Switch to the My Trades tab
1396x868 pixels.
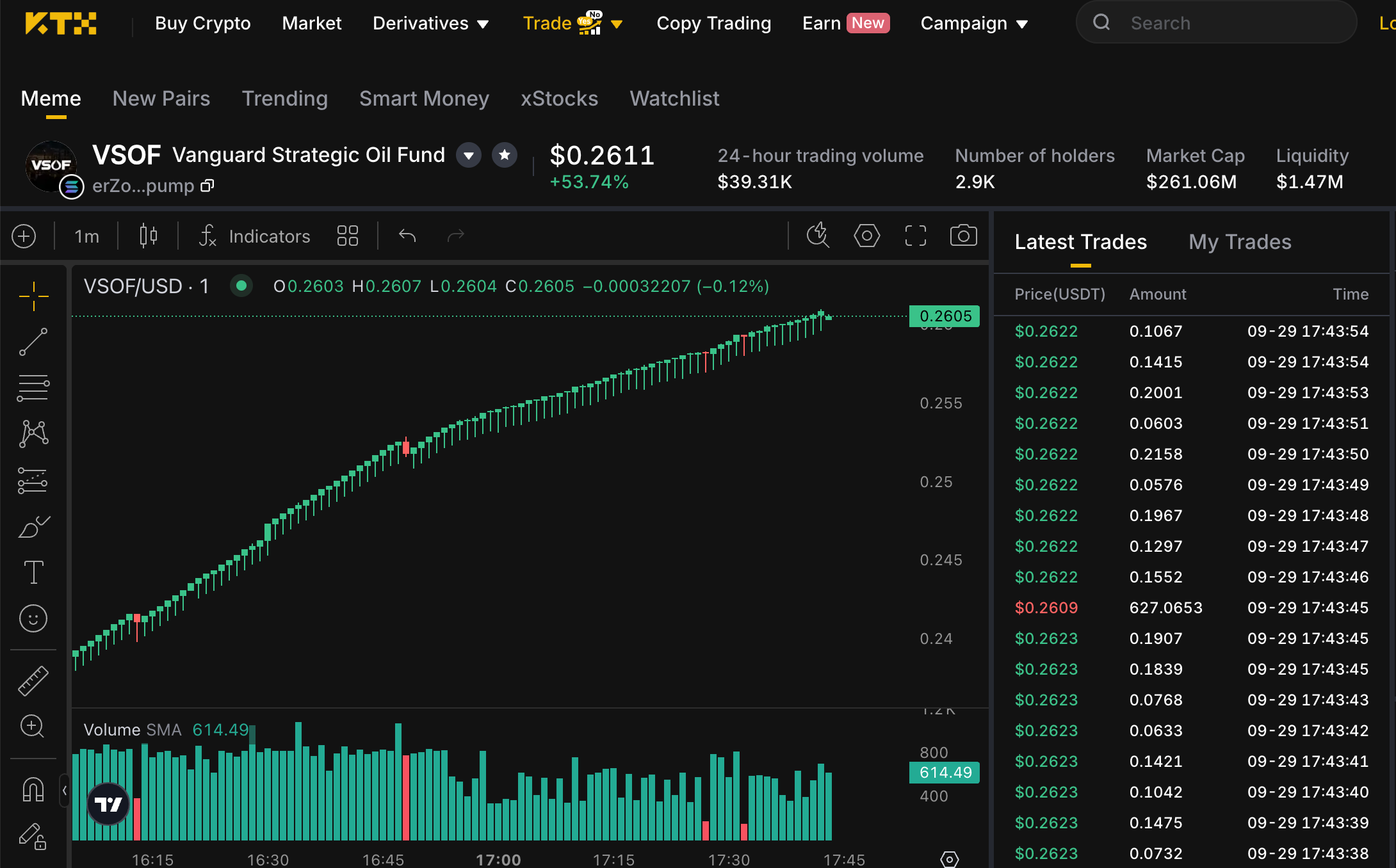click(1240, 242)
